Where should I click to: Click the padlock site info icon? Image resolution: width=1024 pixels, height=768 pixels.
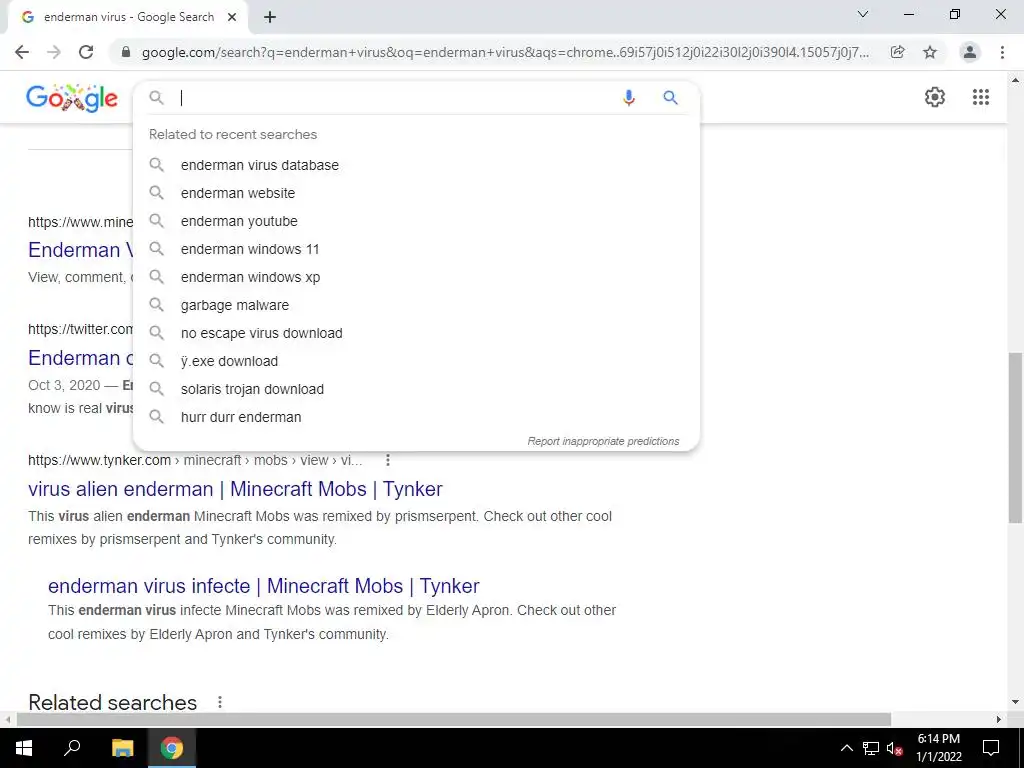[x=126, y=52]
